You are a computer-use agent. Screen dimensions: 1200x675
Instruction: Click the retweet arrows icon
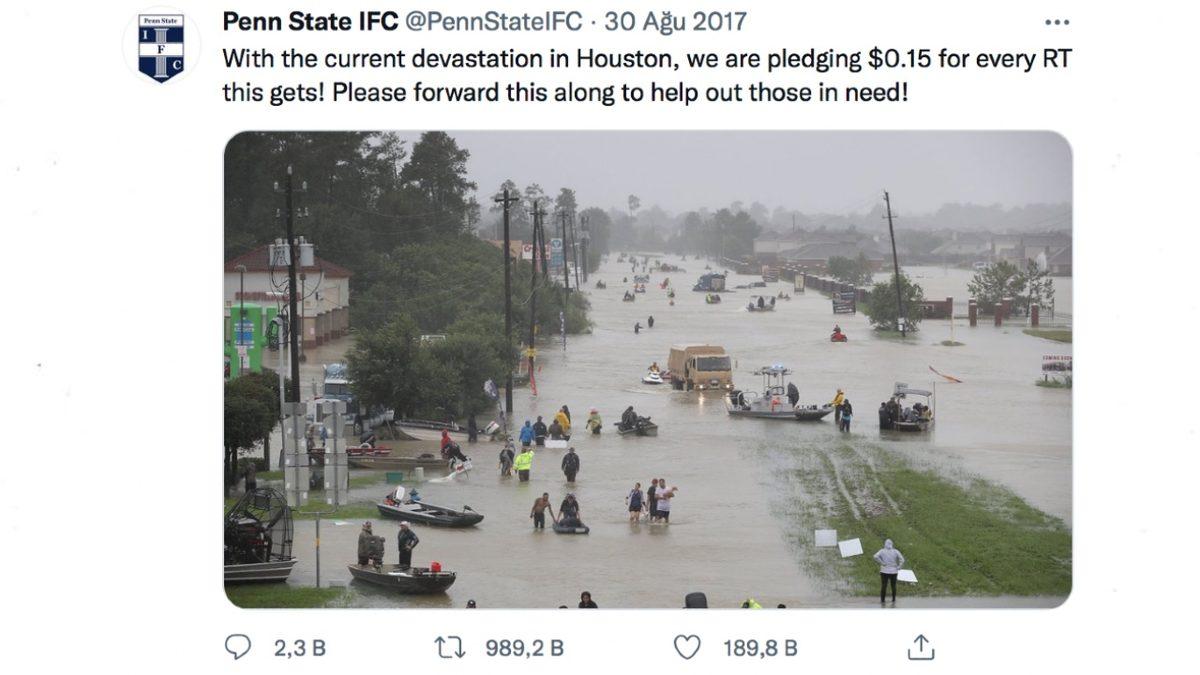tap(450, 648)
